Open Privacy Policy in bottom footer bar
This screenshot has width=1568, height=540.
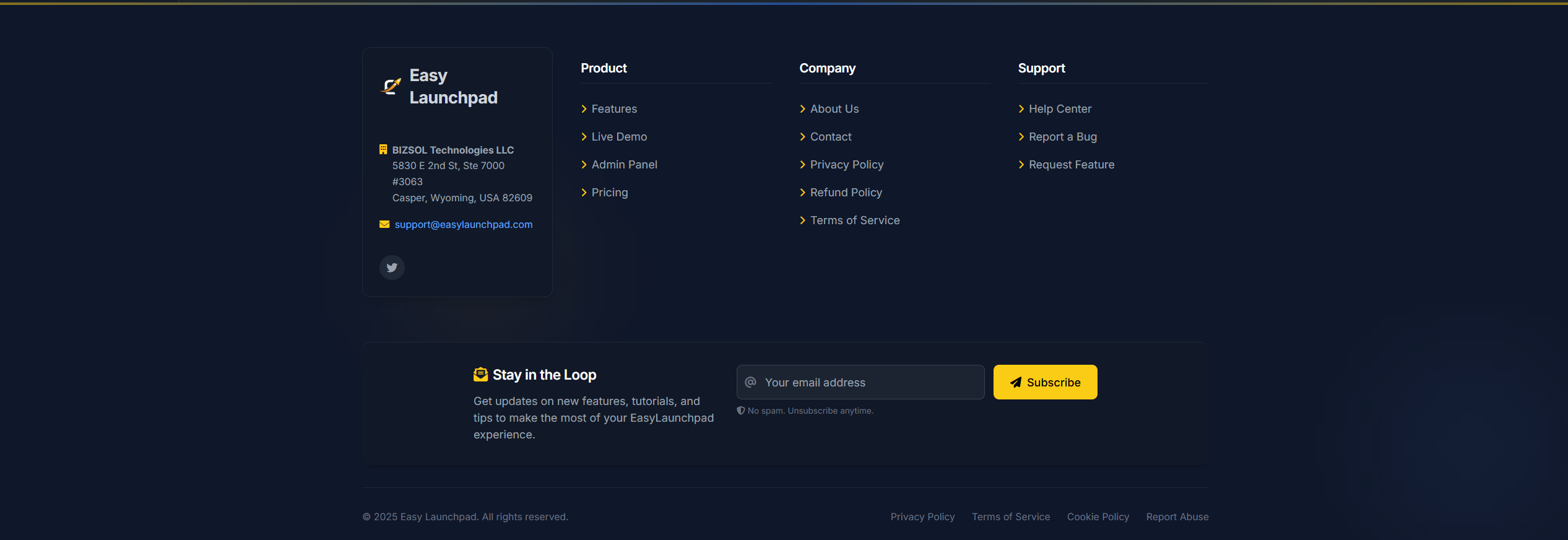922,516
